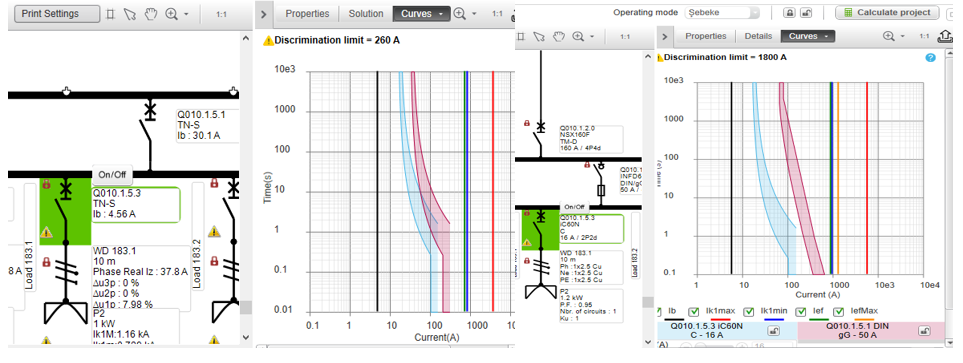Expand zoom options in the 260 A curves panel

click(x=474, y=14)
